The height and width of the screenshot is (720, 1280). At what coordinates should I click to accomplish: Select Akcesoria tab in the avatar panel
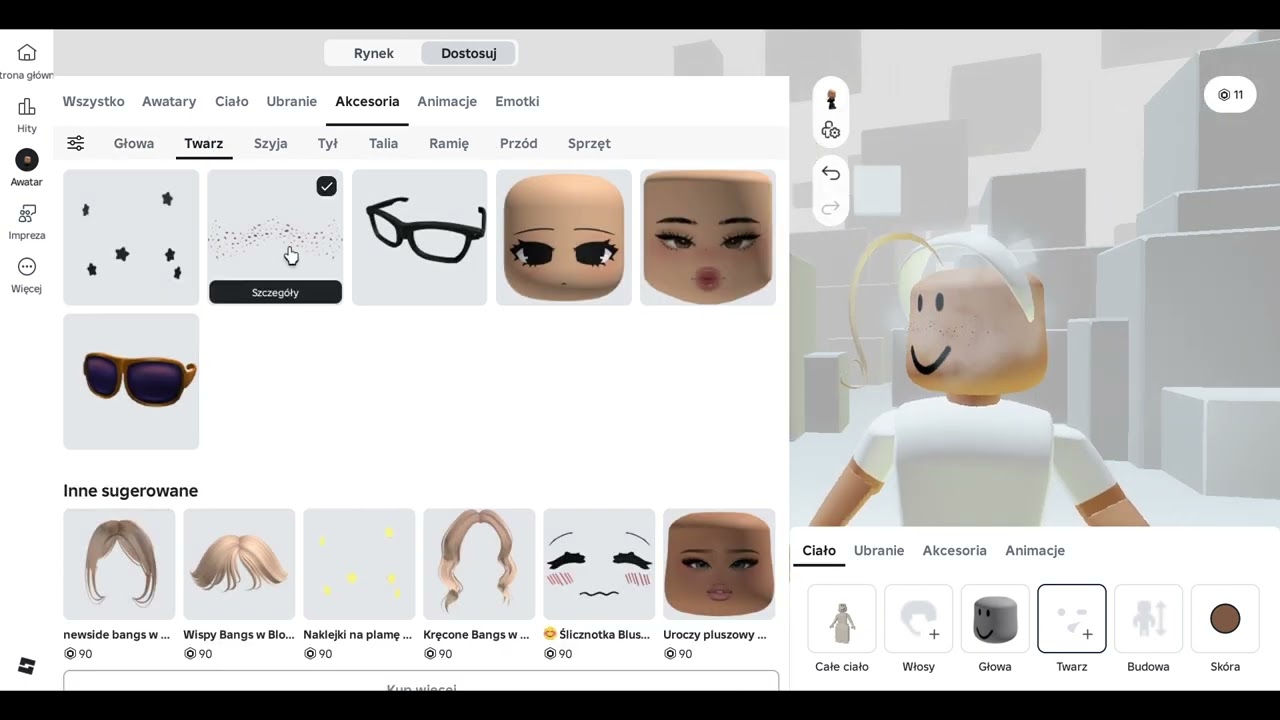pyautogui.click(x=955, y=550)
